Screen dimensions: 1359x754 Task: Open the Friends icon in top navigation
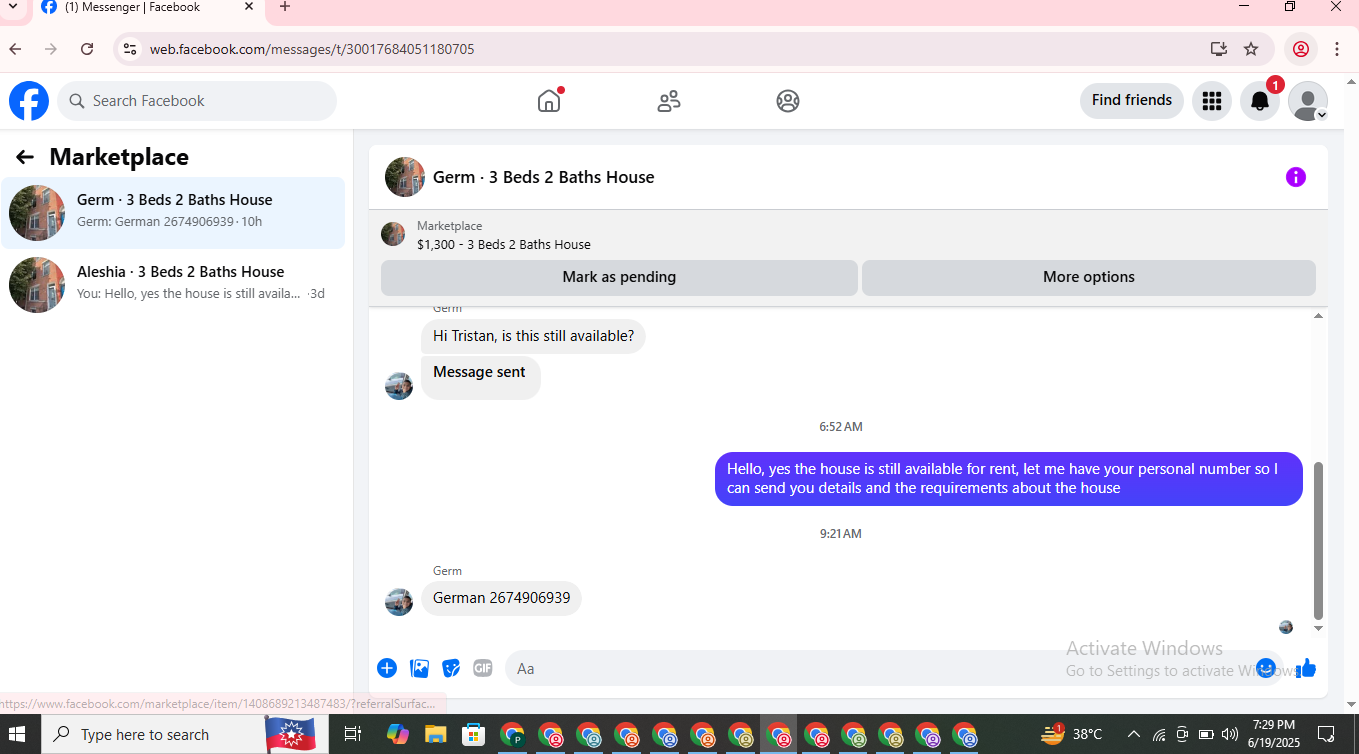(669, 101)
